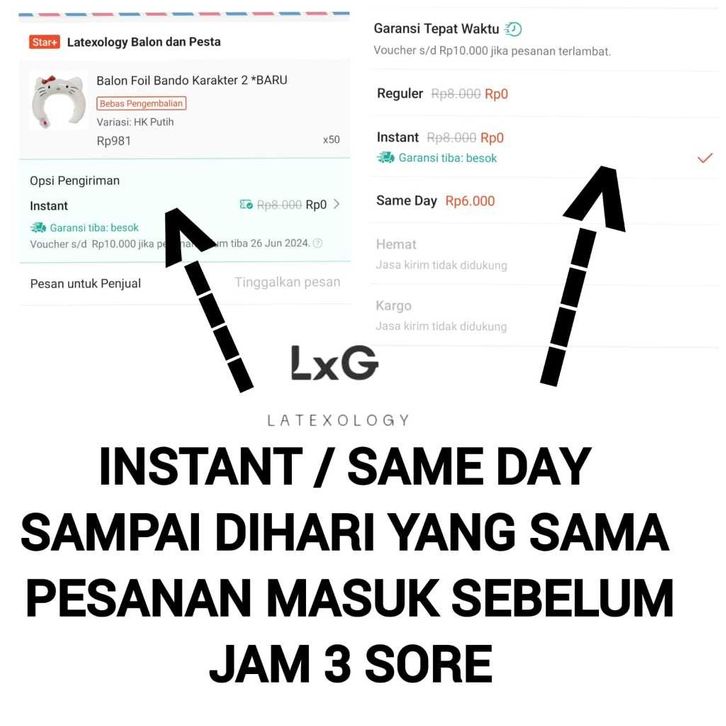This screenshot has width=726, height=726.
Task: Tap the question mark info icon after 26 Jun 2024
Action: click(318, 243)
